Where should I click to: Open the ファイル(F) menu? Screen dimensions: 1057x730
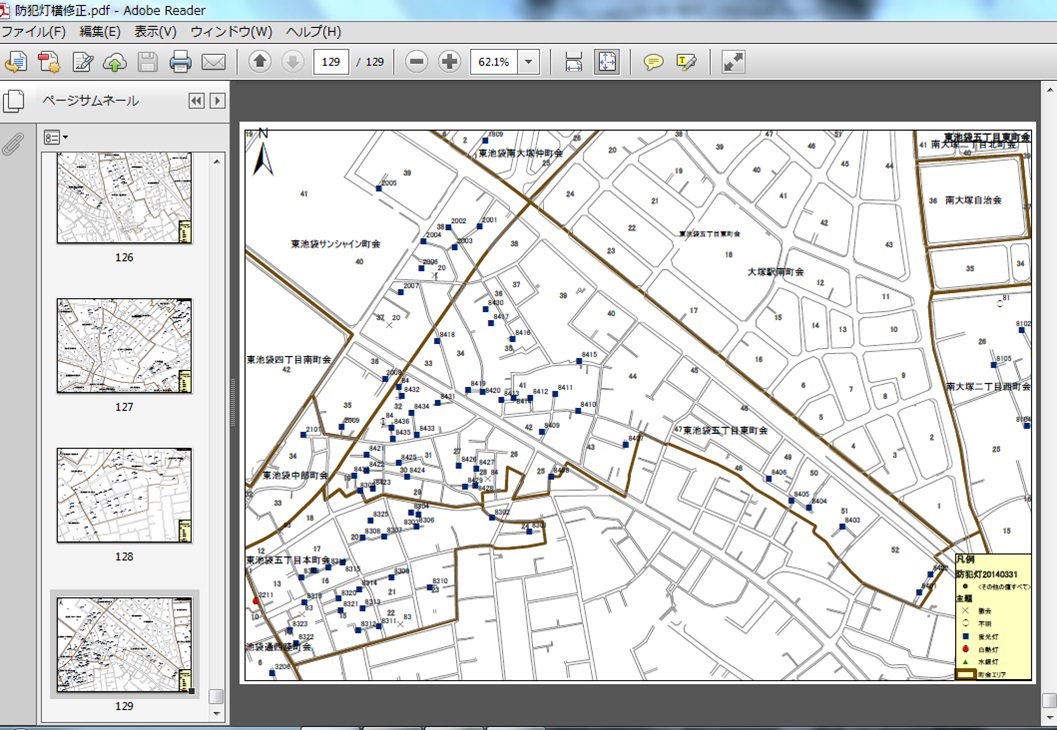click(34, 32)
